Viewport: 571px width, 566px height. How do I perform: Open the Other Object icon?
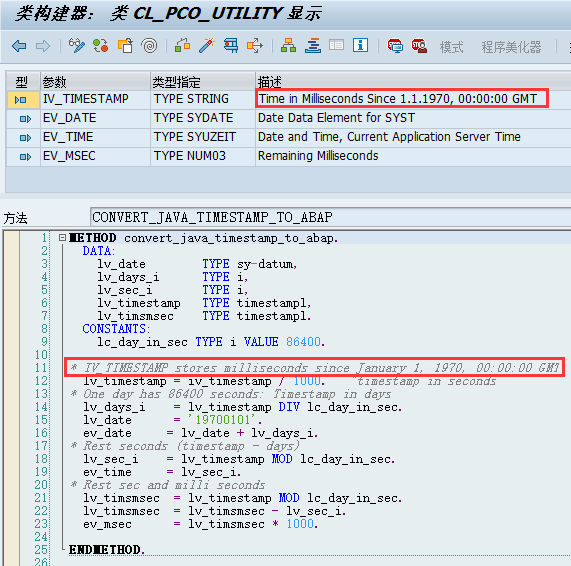point(125,46)
